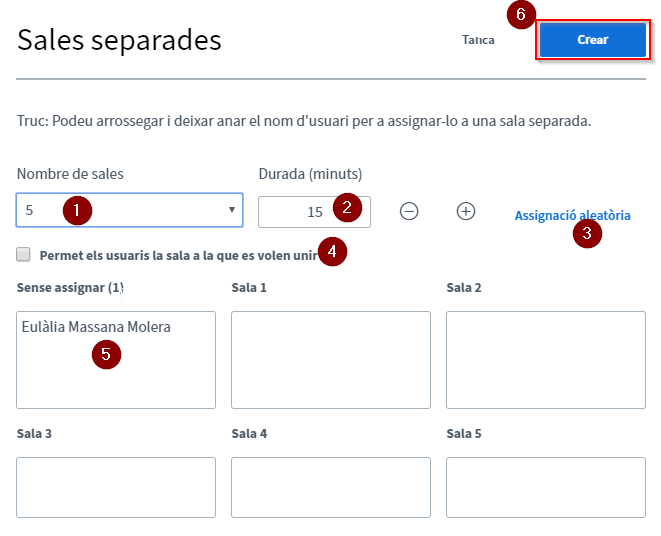
Task: Click the red marker number 5
Action: tap(106, 354)
